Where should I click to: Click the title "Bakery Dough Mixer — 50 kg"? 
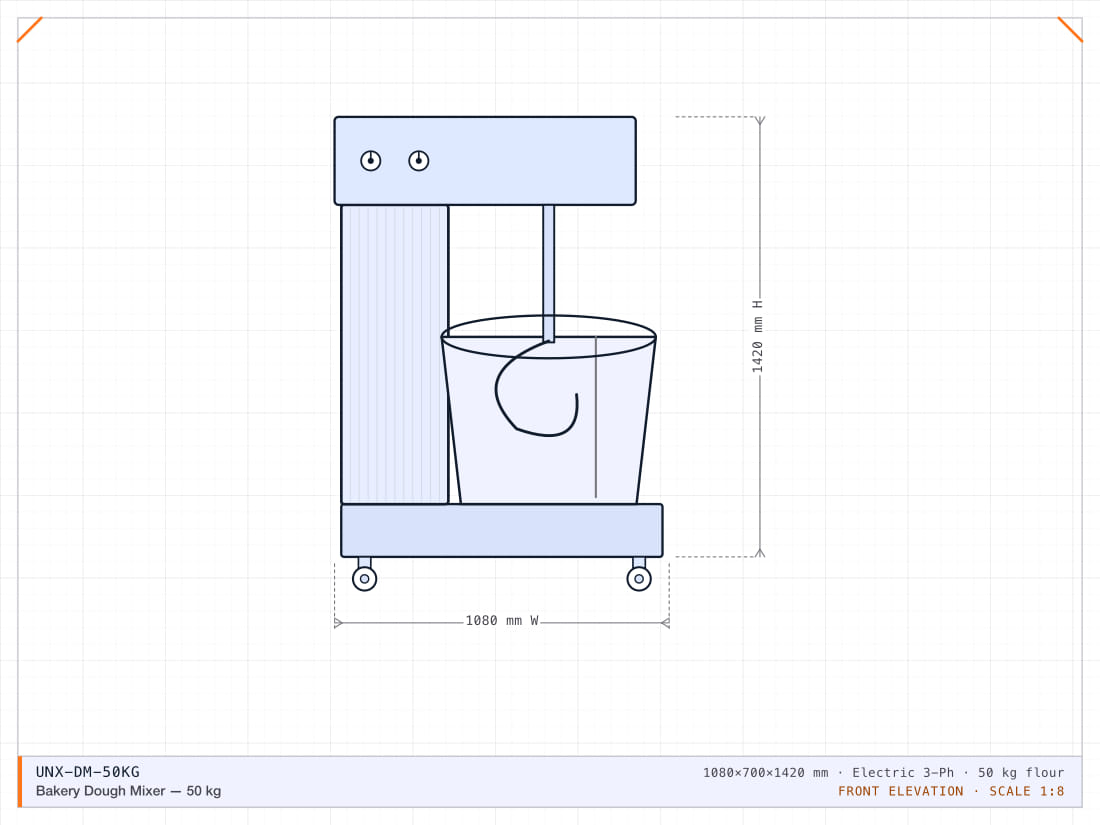click(128, 791)
